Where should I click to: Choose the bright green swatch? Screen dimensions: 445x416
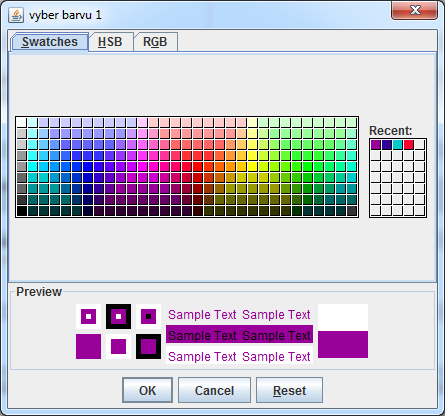(308, 167)
